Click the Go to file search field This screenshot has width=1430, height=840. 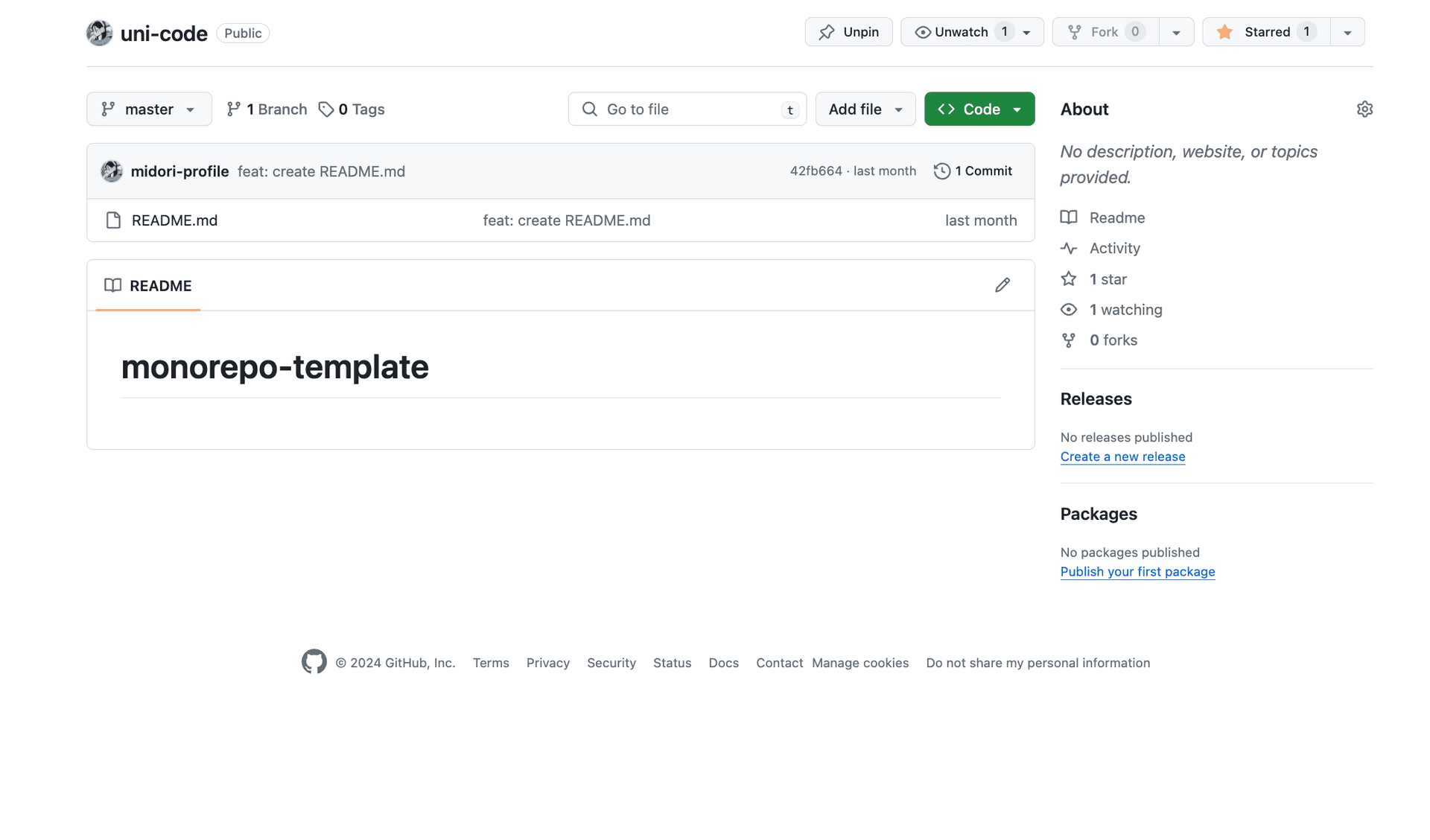click(686, 109)
